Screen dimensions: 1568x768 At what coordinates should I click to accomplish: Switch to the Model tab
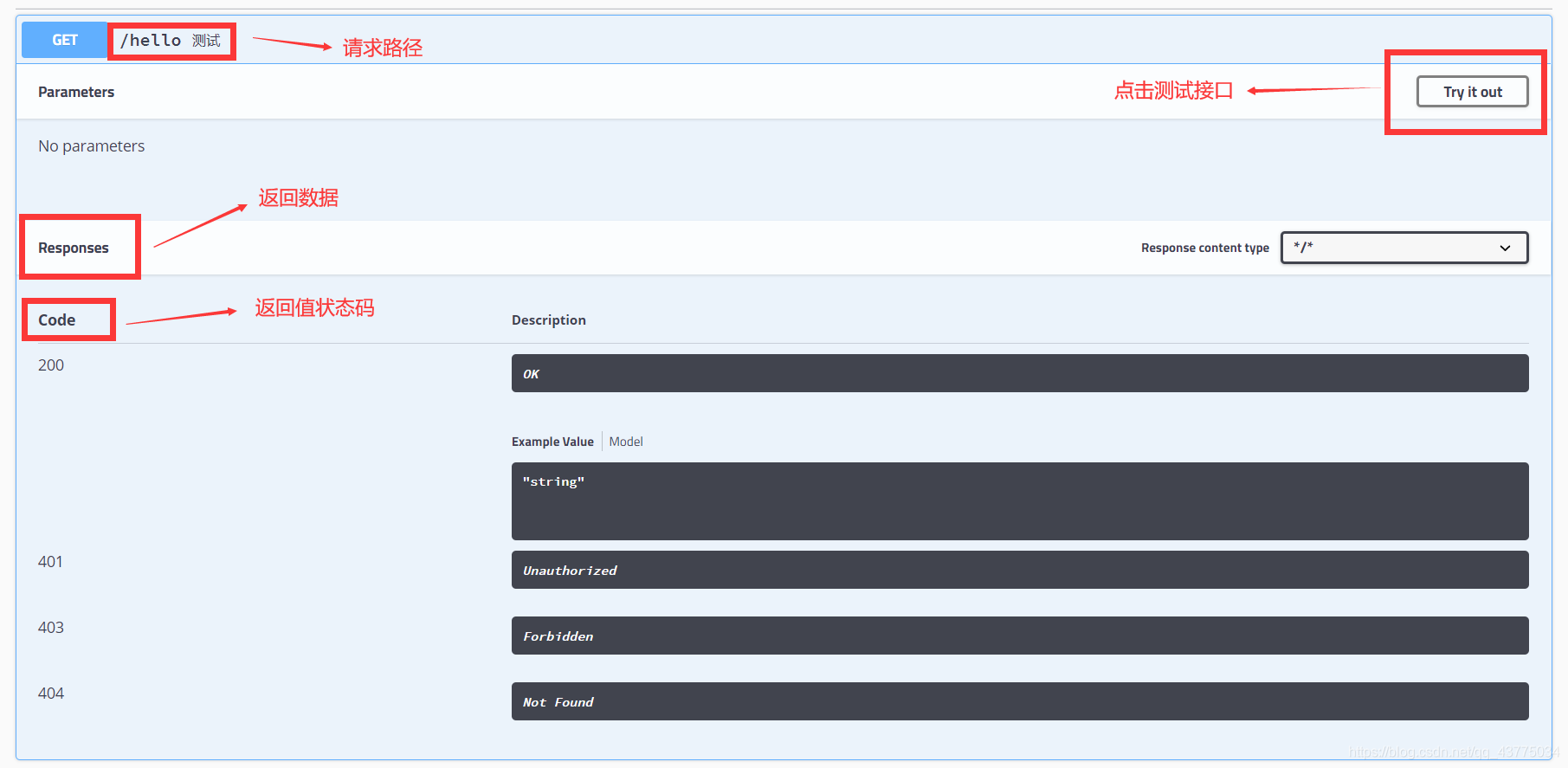pos(626,442)
